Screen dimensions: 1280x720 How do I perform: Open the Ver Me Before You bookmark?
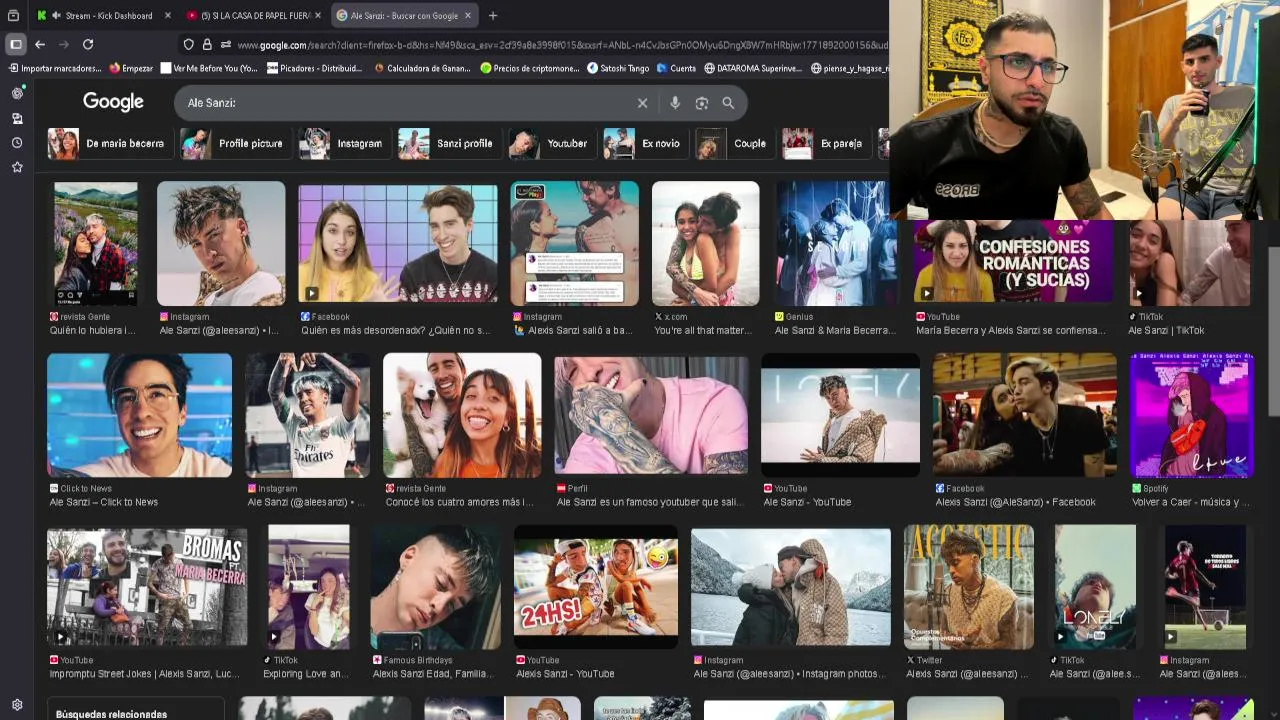point(209,68)
